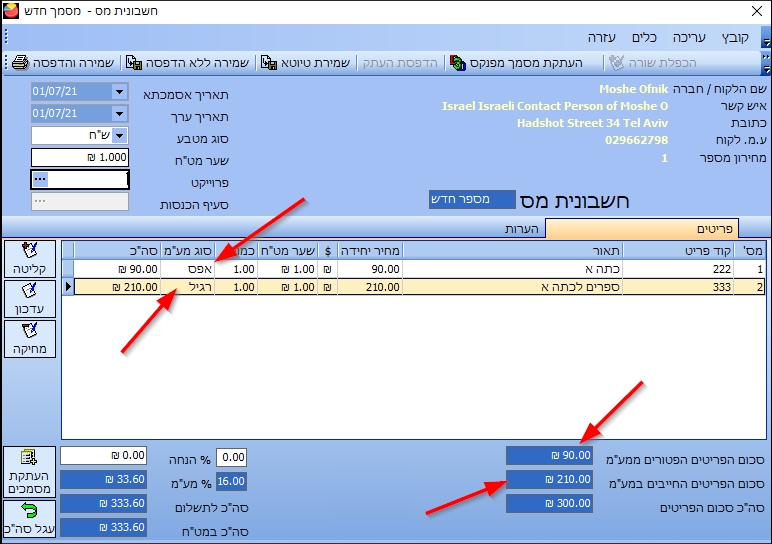The height and width of the screenshot is (544, 772).
Task: Expand the סוג מטבע currency dropdown
Action: click(x=120, y=136)
